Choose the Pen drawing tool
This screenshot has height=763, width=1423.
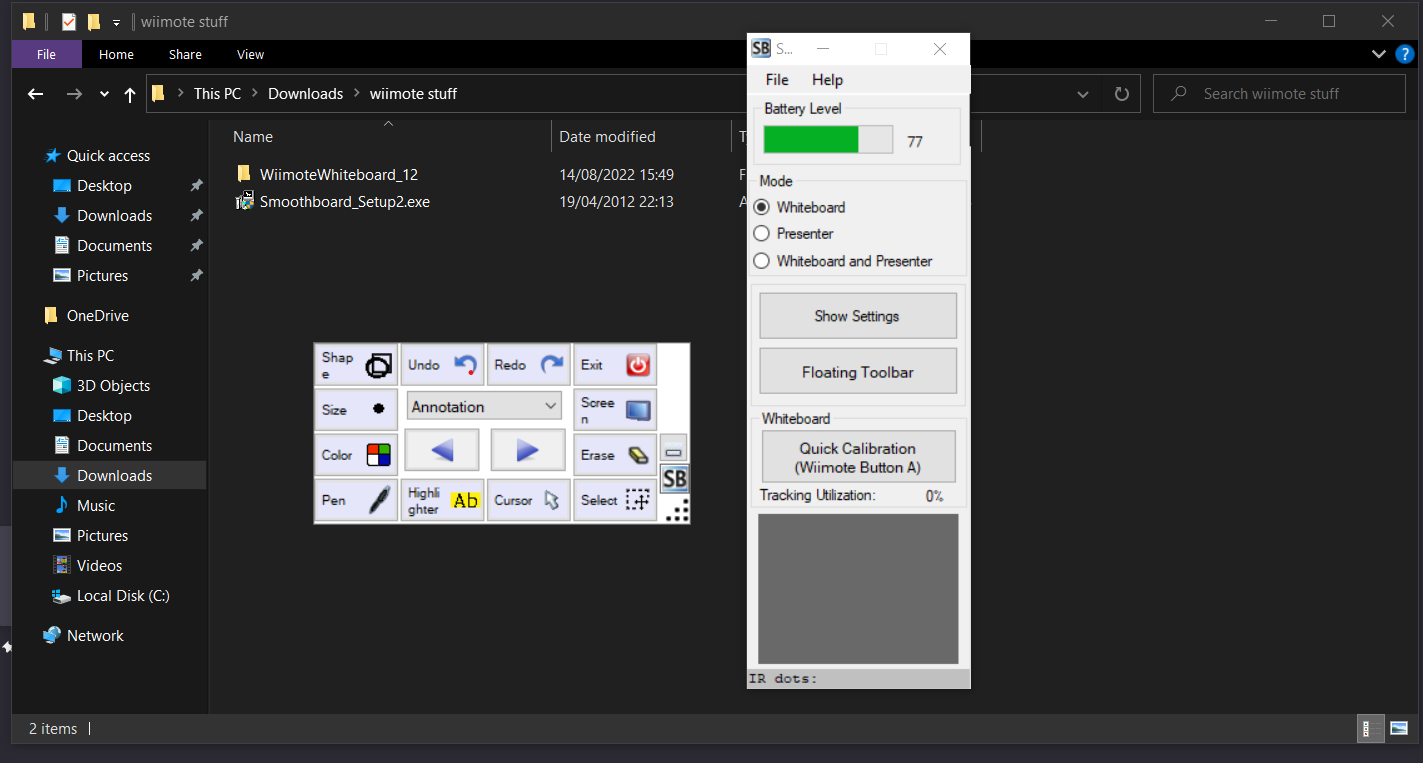[356, 500]
